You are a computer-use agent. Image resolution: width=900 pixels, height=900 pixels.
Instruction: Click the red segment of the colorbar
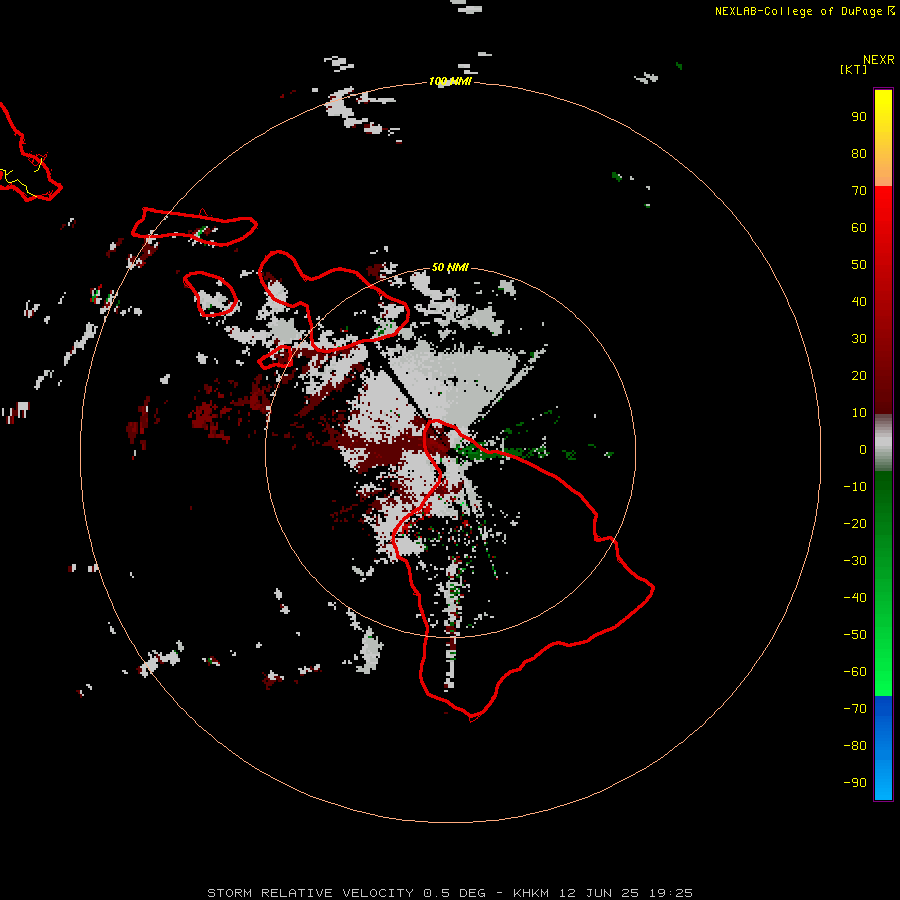coord(883,300)
